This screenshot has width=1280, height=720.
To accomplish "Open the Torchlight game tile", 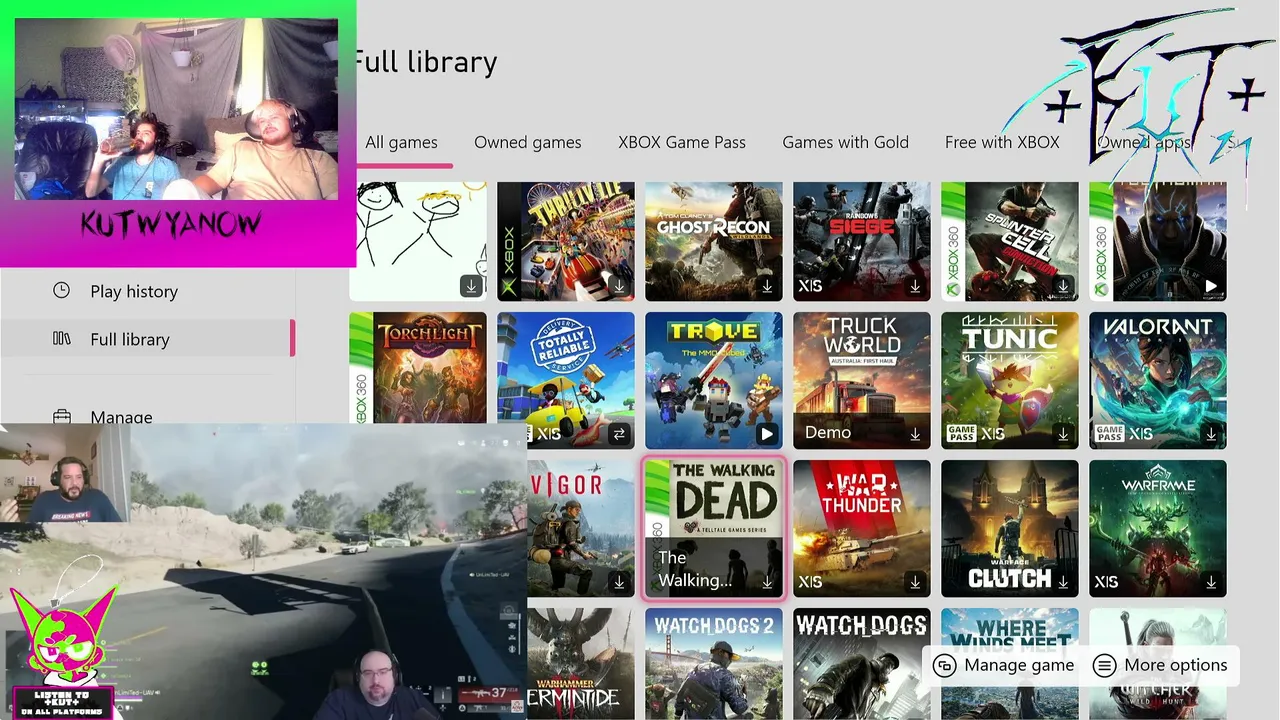I will 418,367.
